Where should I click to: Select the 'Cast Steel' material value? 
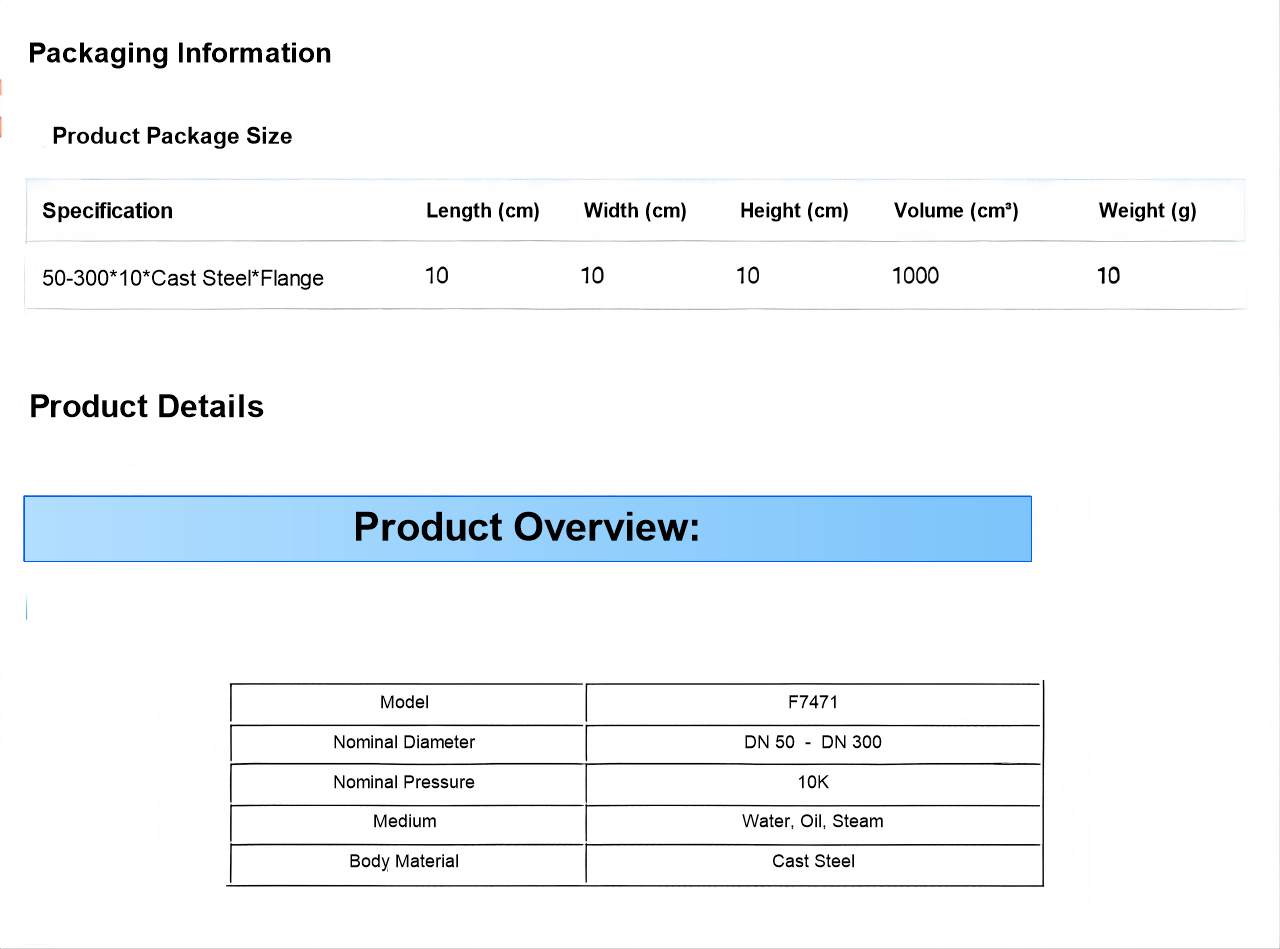click(813, 862)
